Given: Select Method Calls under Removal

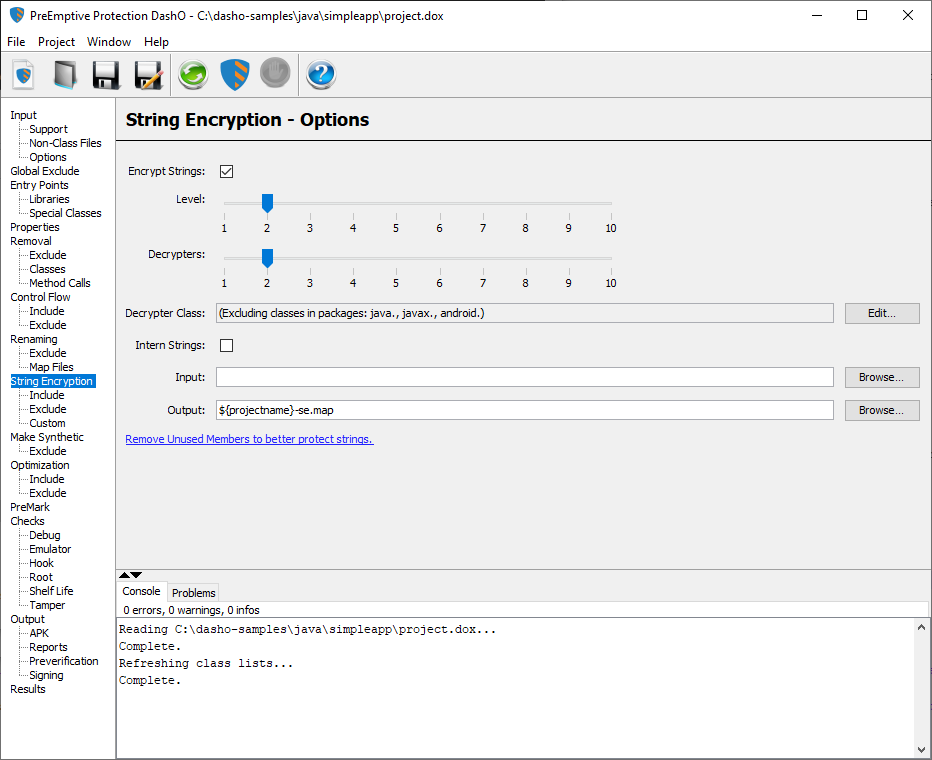Looking at the screenshot, I should 60,283.
